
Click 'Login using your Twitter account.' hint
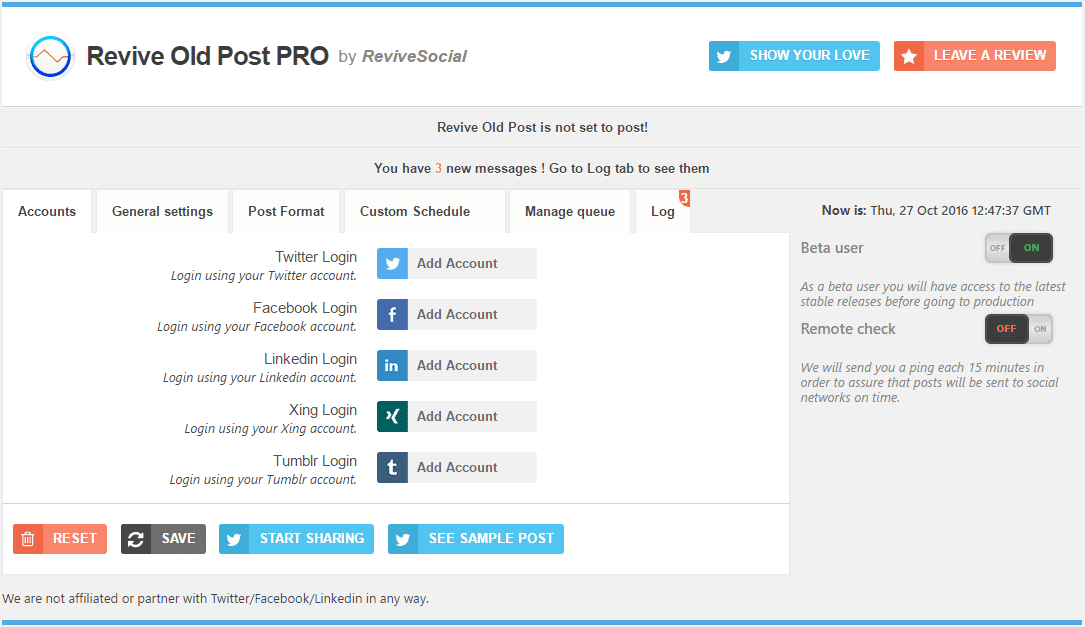coord(264,276)
